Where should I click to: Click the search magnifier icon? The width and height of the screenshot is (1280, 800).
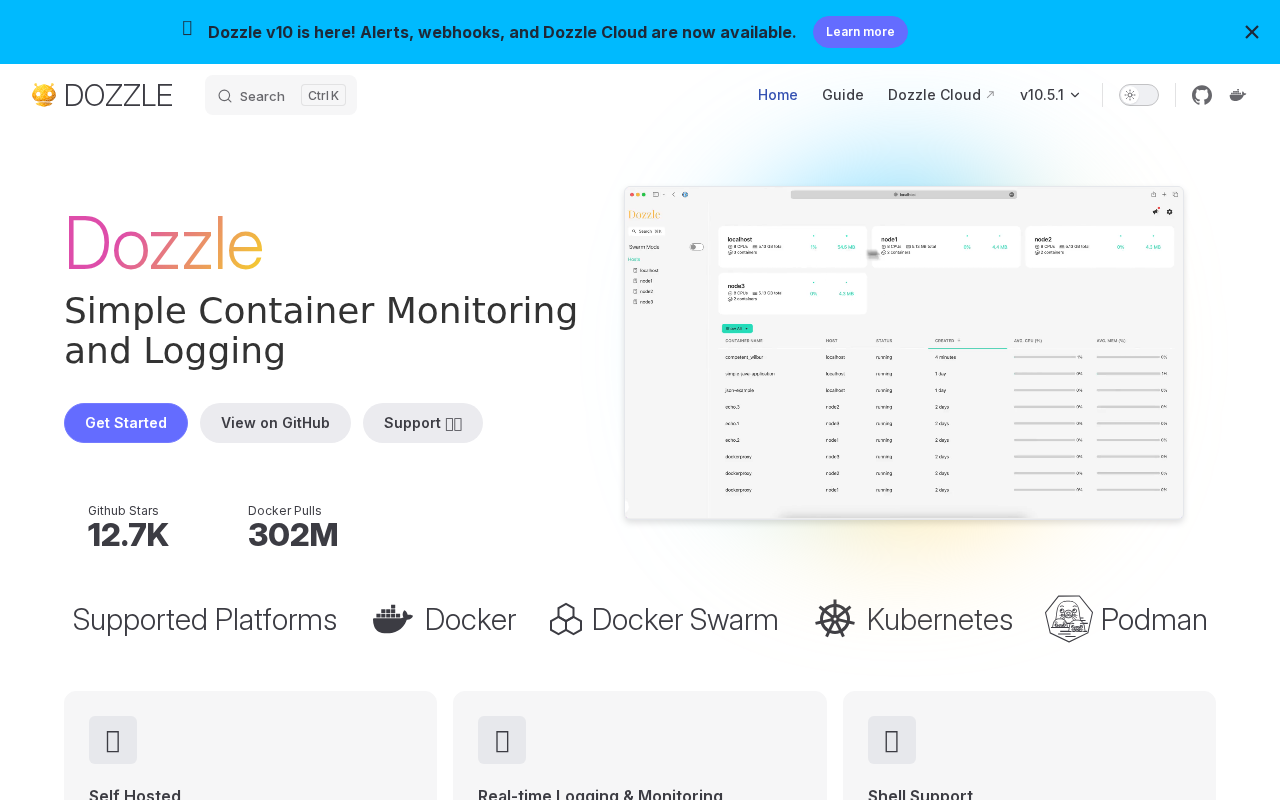pos(225,96)
